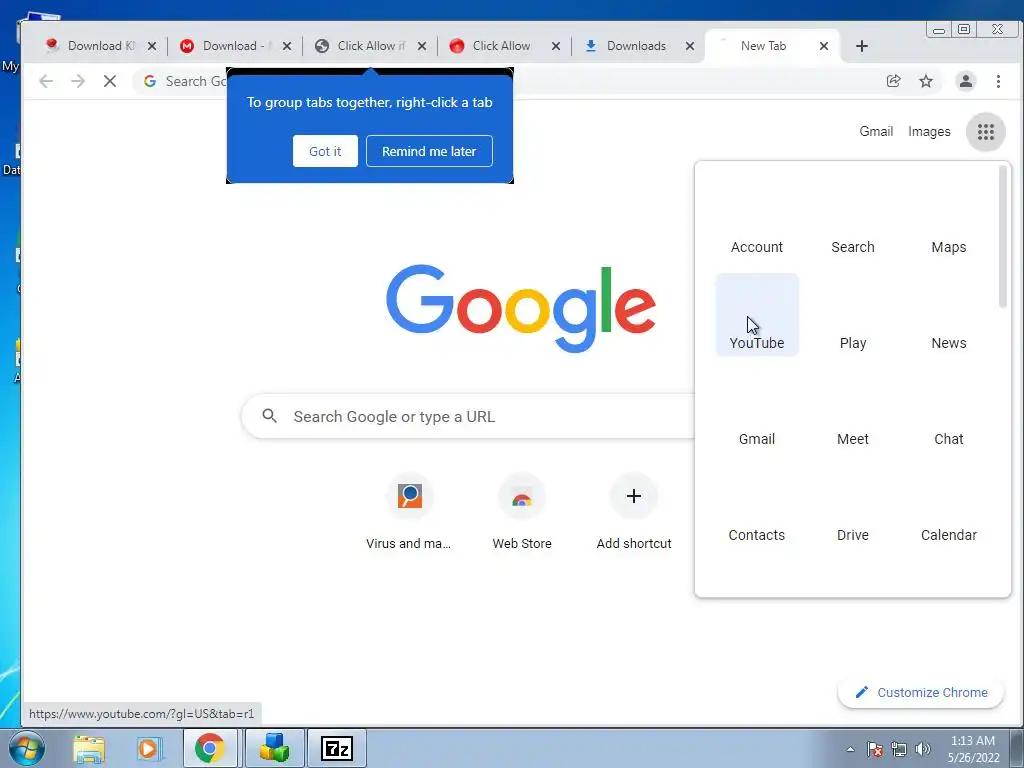Open the Gmail link at top
Screen dimensions: 1024x768
(x=876, y=131)
